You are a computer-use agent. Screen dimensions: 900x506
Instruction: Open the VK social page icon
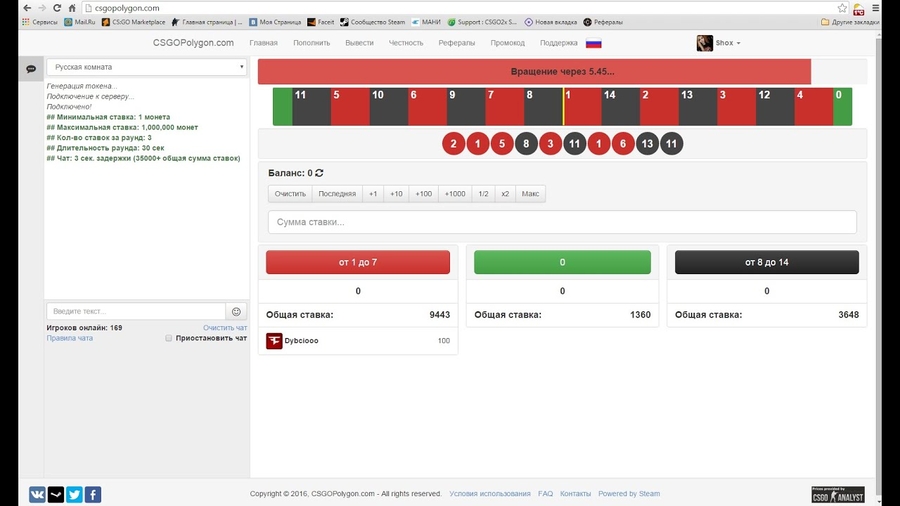pos(37,494)
